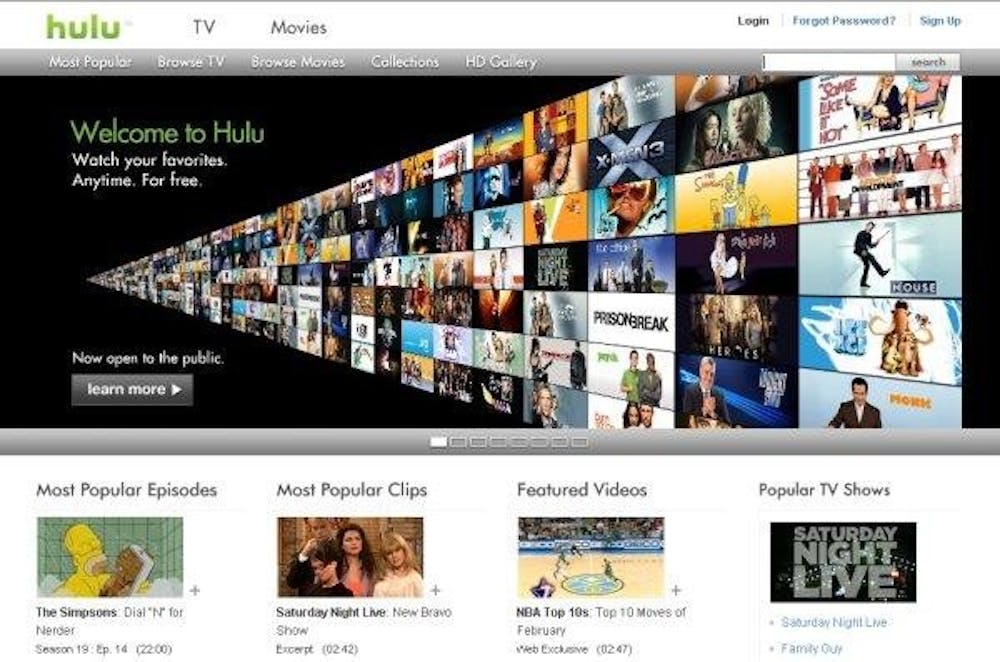Open NBA Top 10s video thumbnail
The width and height of the screenshot is (1000, 662).
point(591,557)
